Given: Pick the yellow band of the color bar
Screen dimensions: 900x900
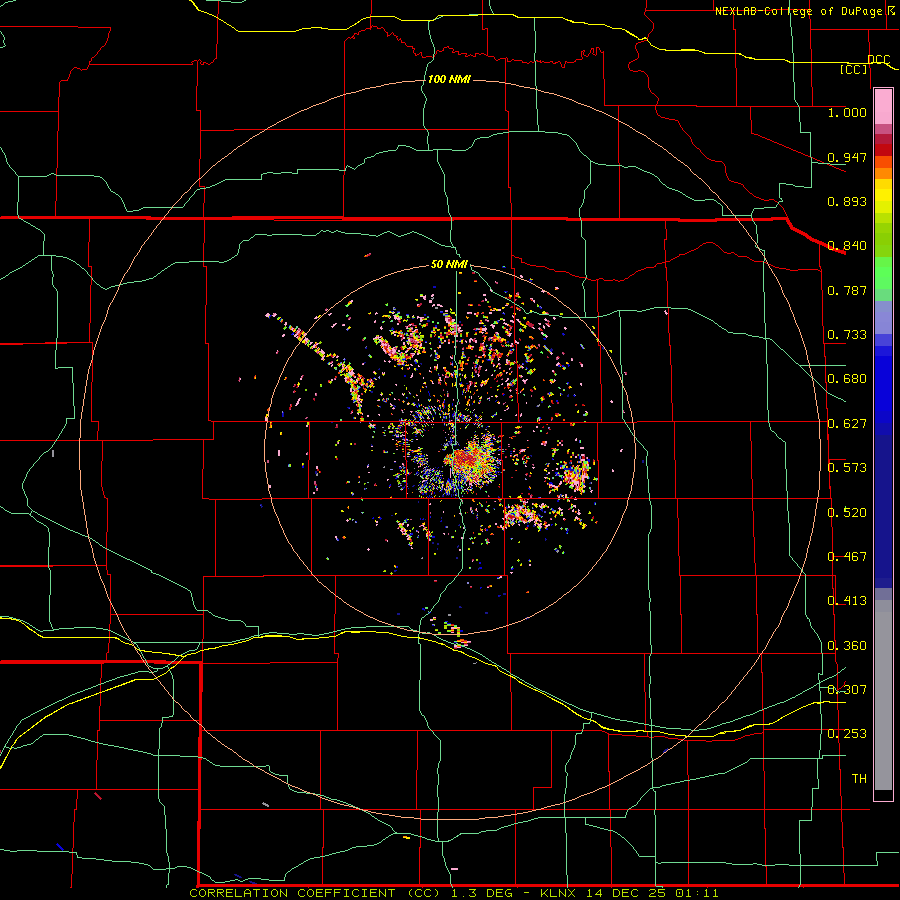Looking at the screenshot, I should (883, 197).
